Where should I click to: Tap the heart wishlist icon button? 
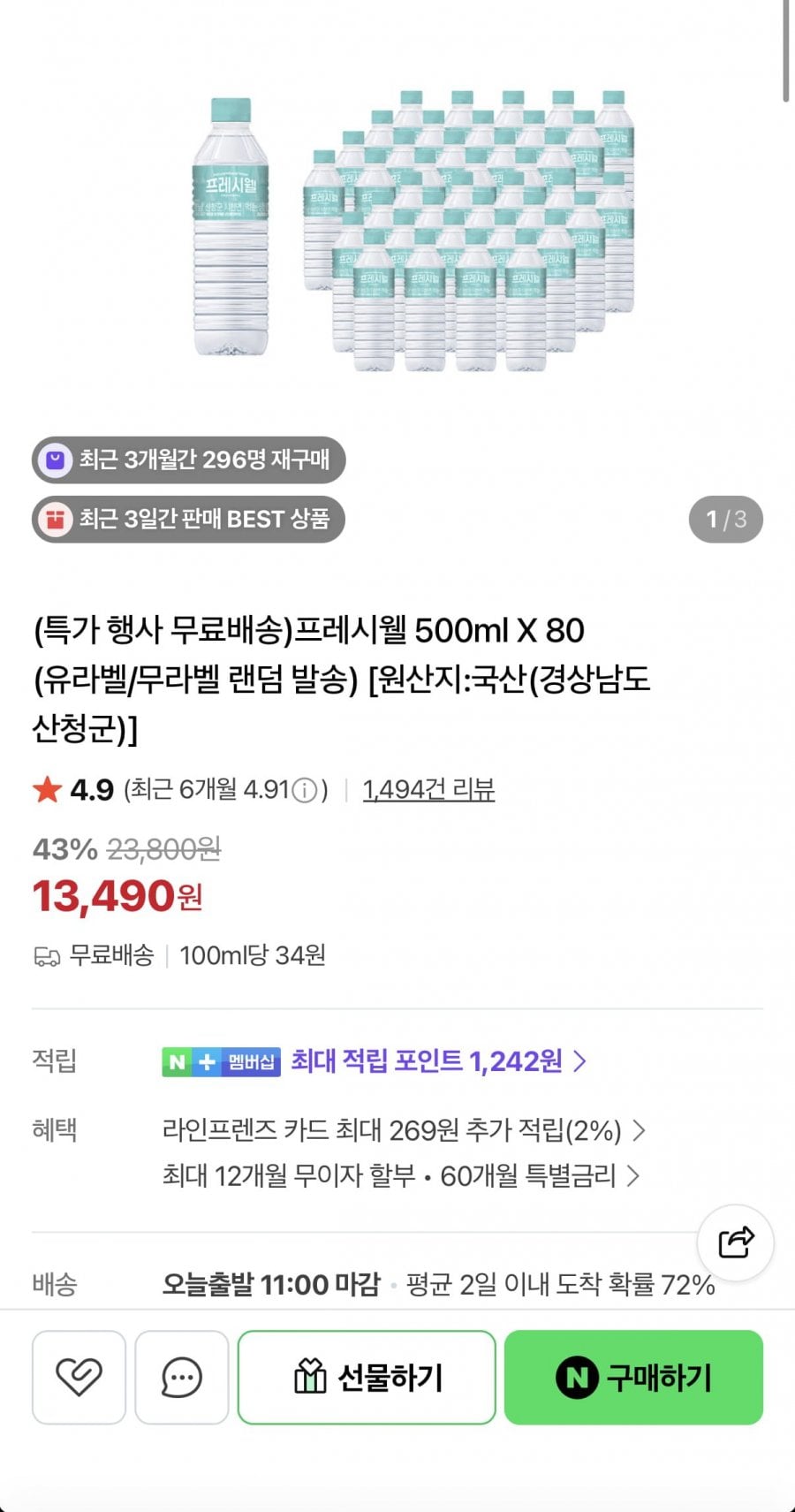pos(79,1377)
